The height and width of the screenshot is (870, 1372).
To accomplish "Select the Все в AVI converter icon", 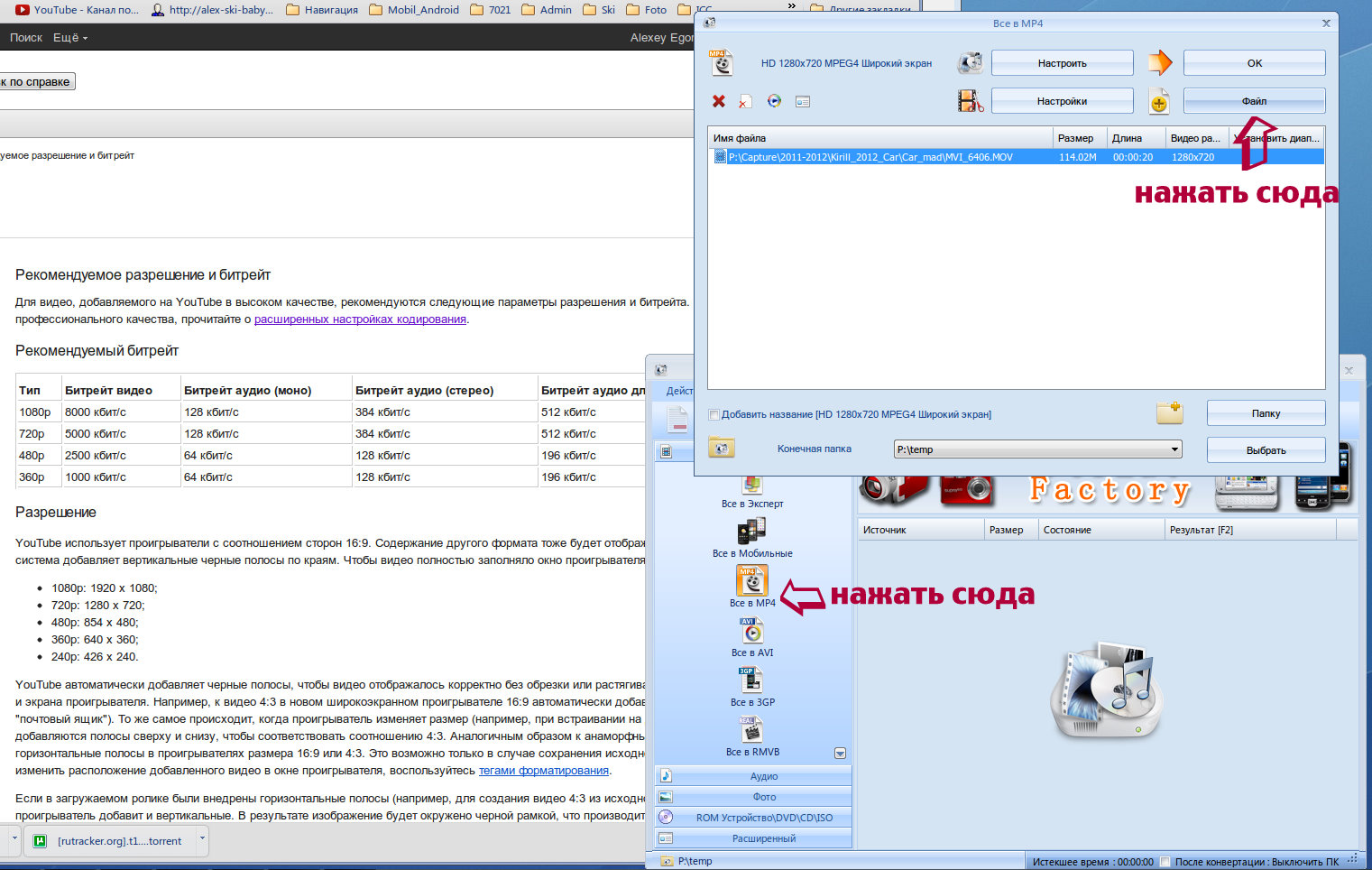I will 751,630.
